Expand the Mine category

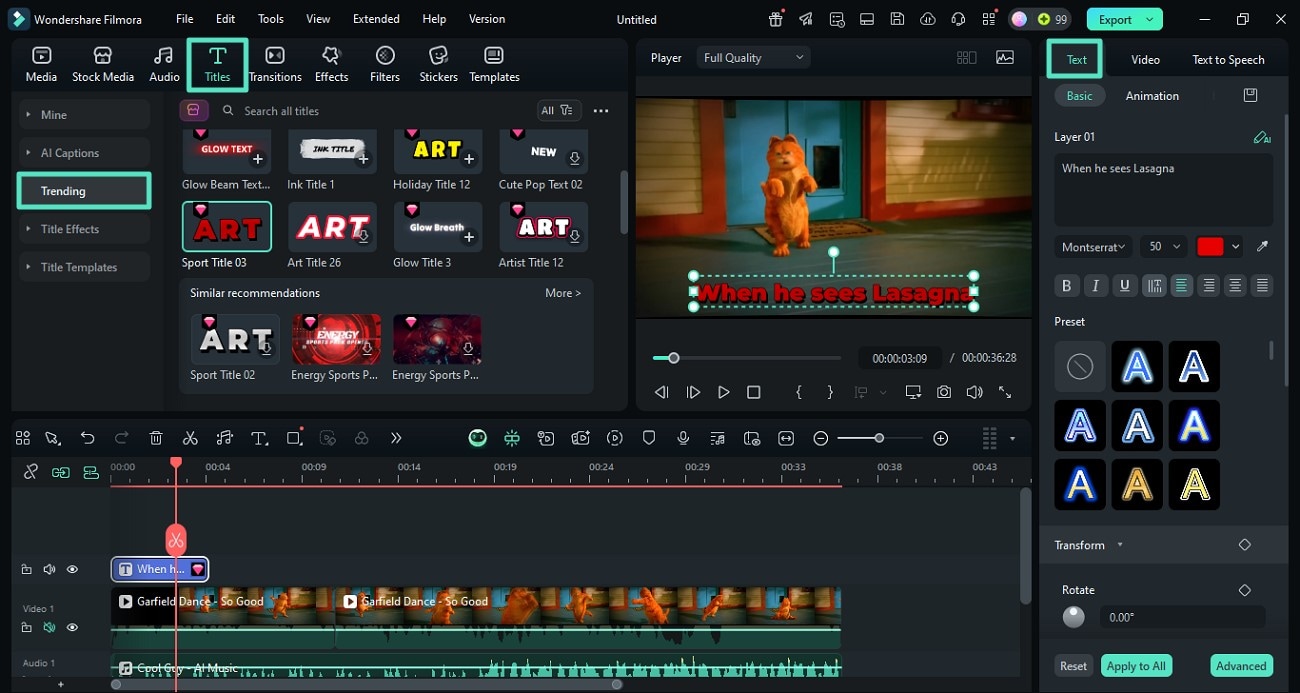(84, 115)
